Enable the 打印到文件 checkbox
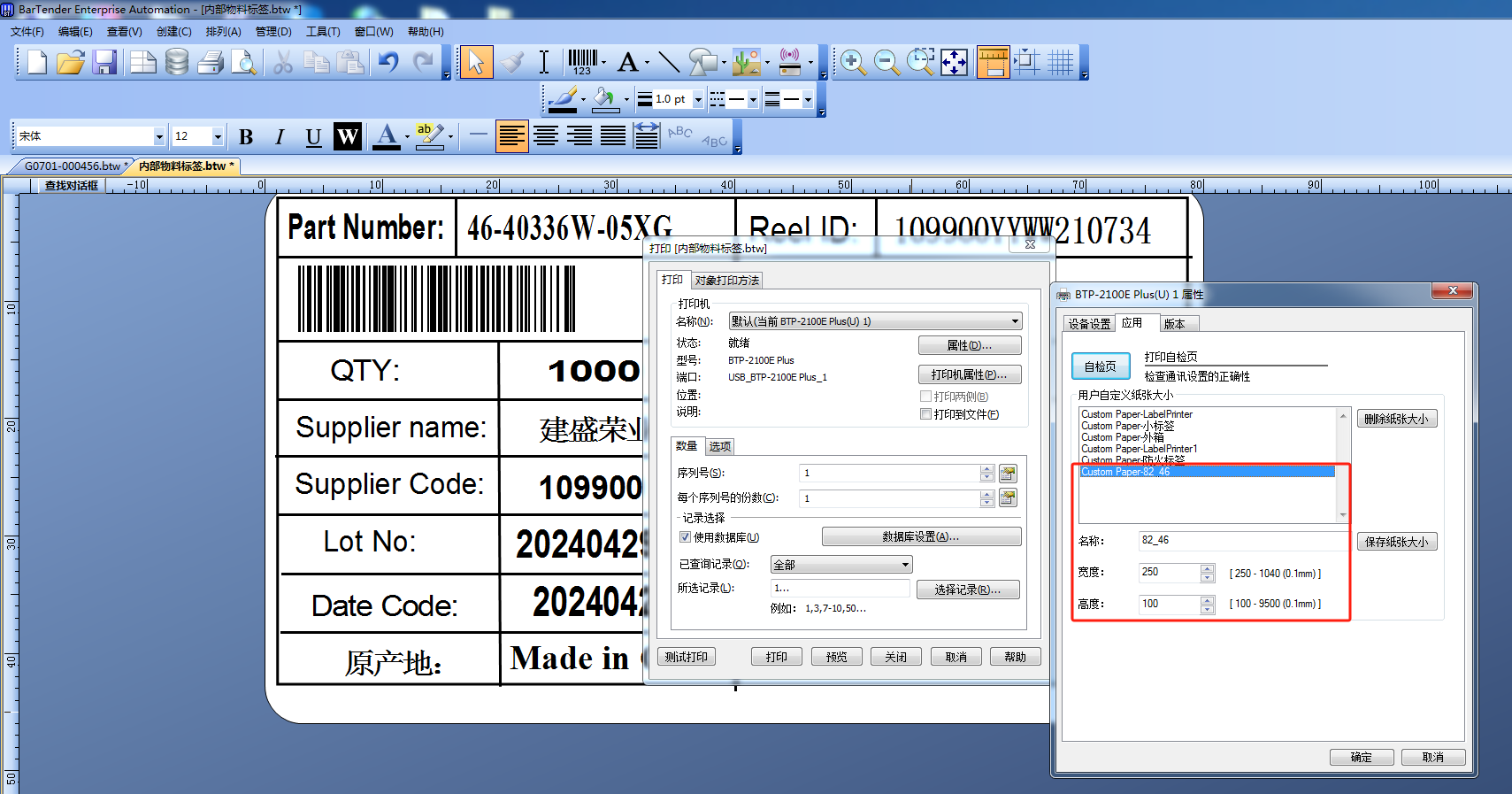 tap(925, 414)
